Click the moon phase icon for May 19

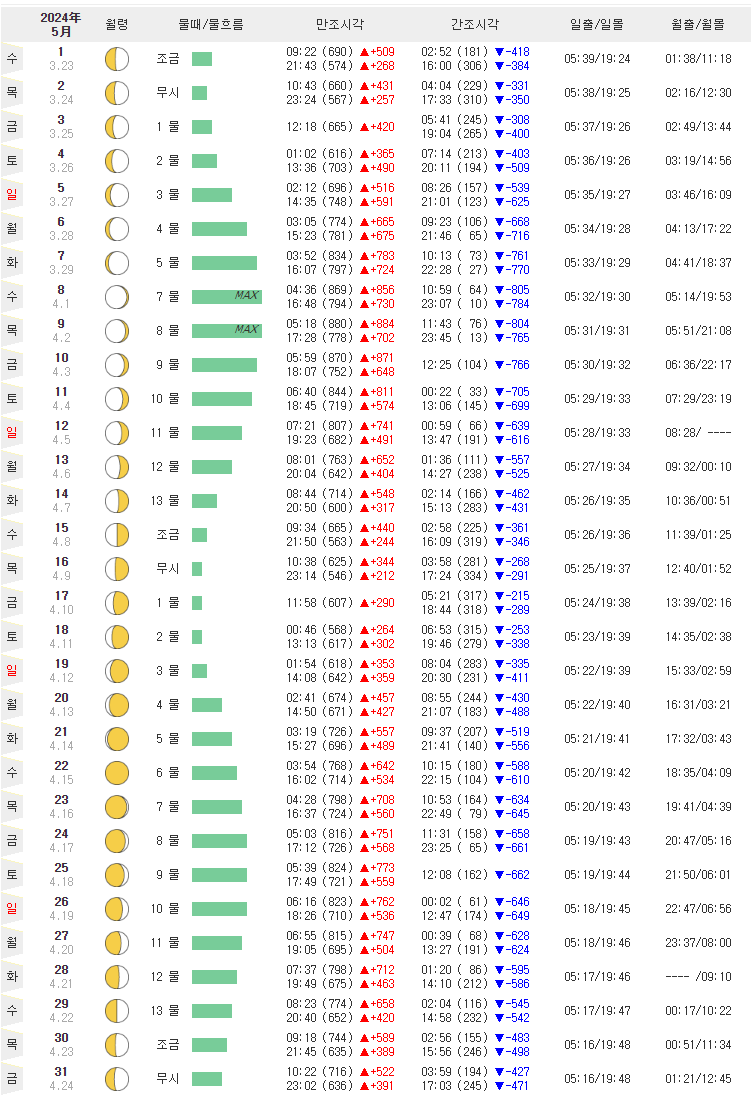[117, 671]
